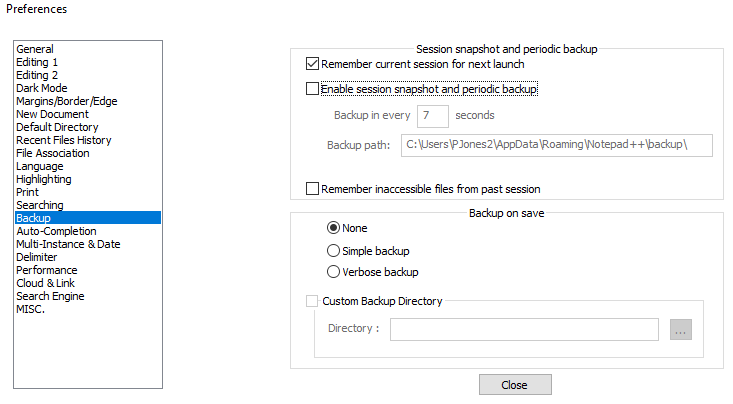Viewport: 733px width, 404px height.
Task: Switch to Dark Mode settings
Action: 42,88
